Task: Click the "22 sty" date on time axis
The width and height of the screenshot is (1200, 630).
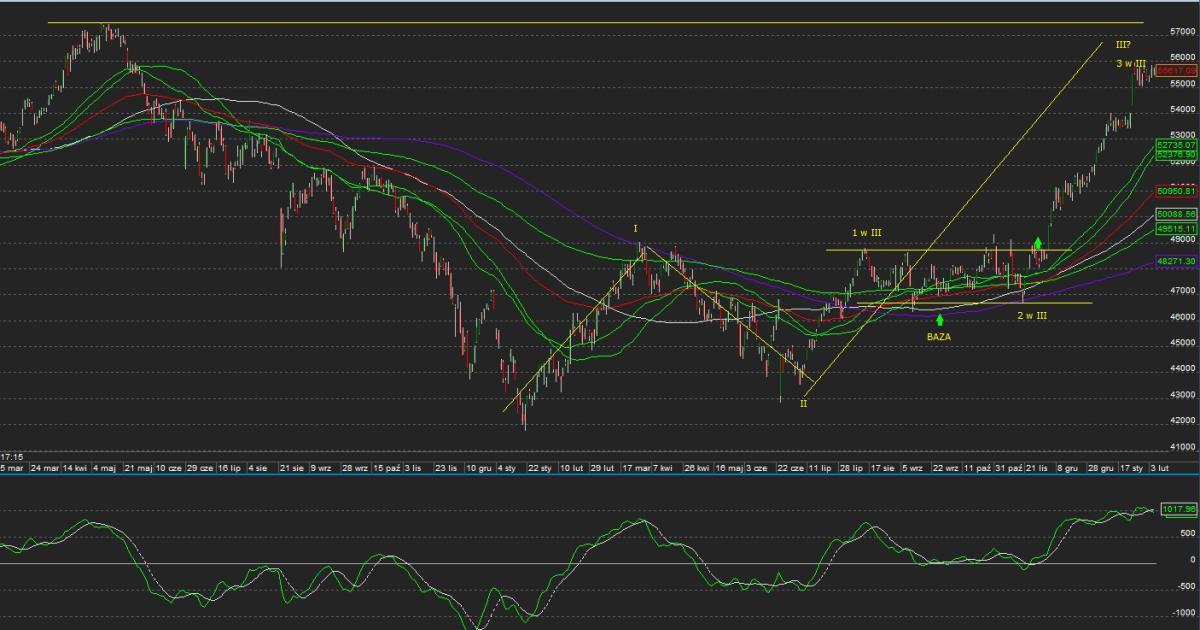Action: click(541, 467)
